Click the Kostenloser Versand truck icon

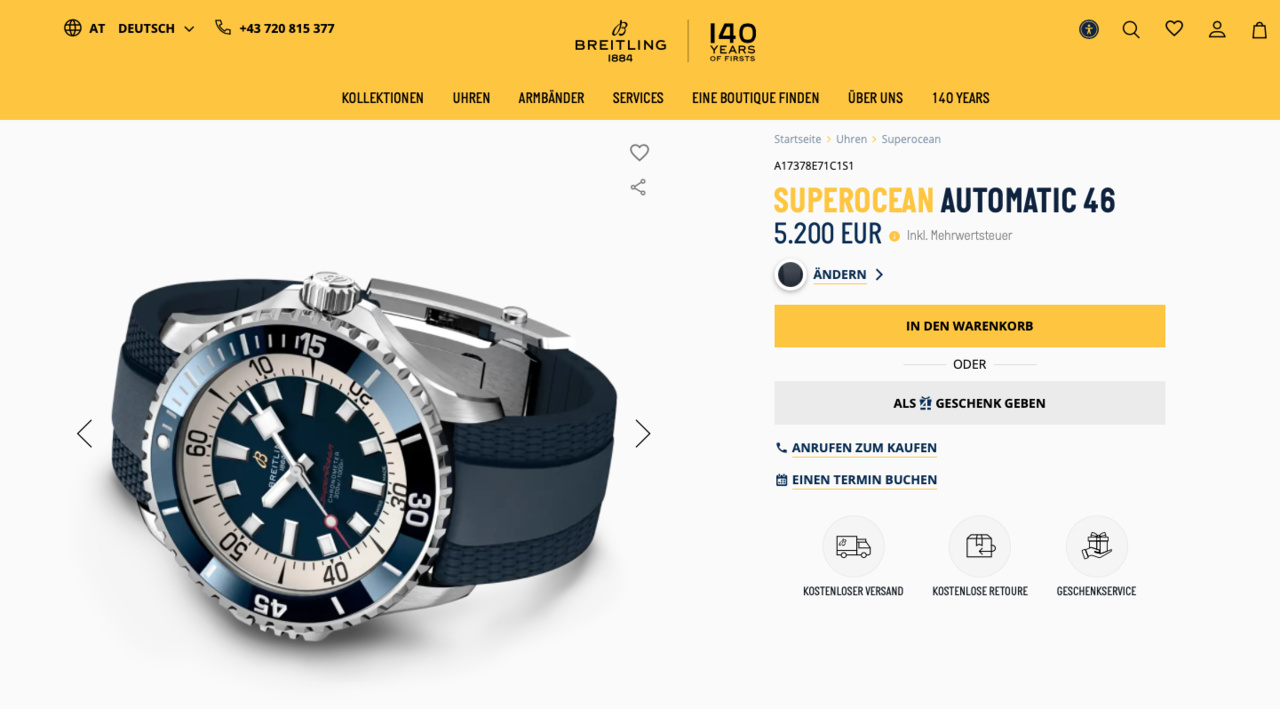[853, 546]
